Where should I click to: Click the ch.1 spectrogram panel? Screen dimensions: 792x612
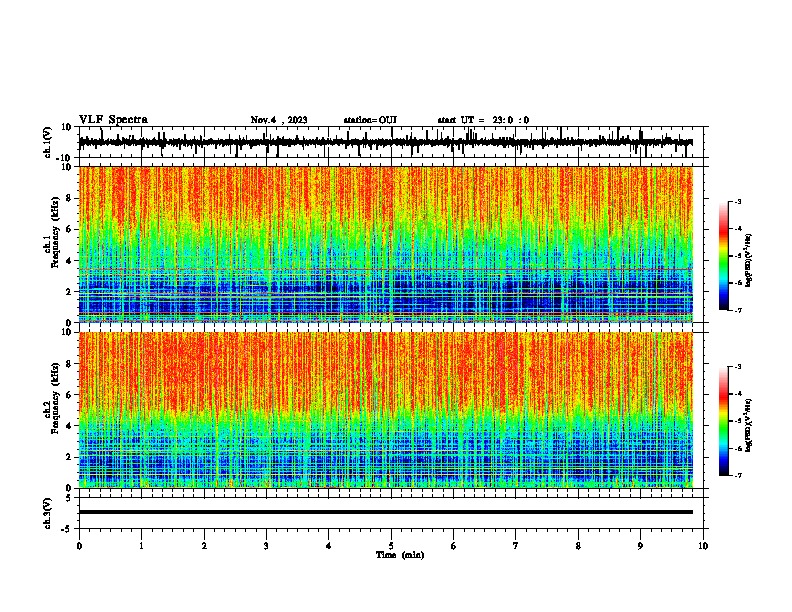point(386,244)
